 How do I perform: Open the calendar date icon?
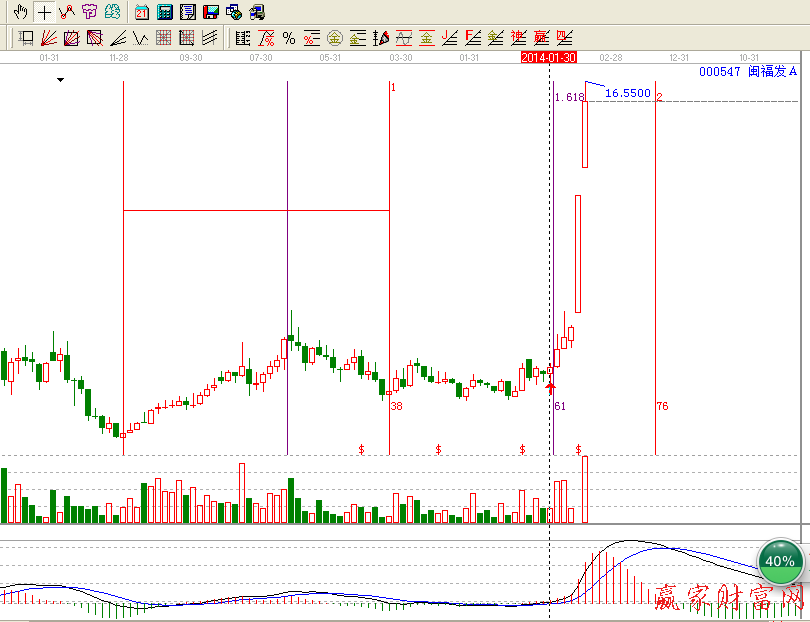141,12
